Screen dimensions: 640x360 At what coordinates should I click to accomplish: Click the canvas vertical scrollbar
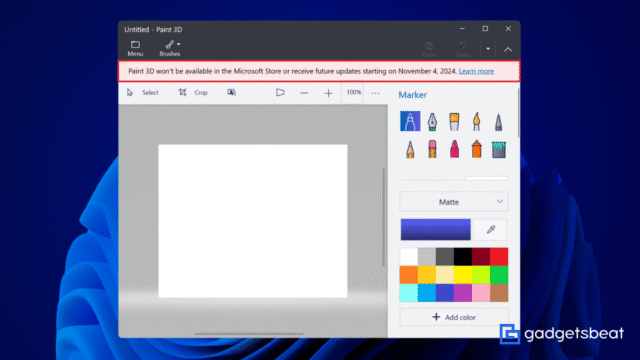(383, 218)
